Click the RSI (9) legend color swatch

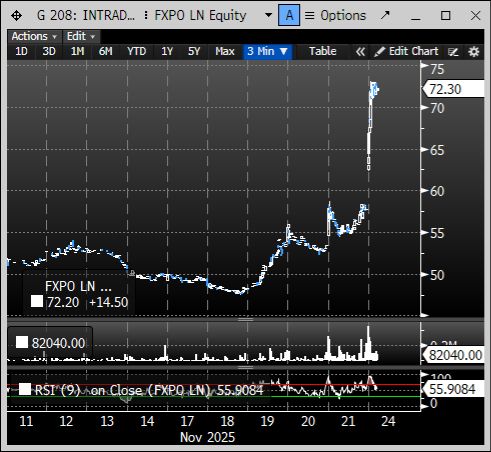click(x=25, y=389)
